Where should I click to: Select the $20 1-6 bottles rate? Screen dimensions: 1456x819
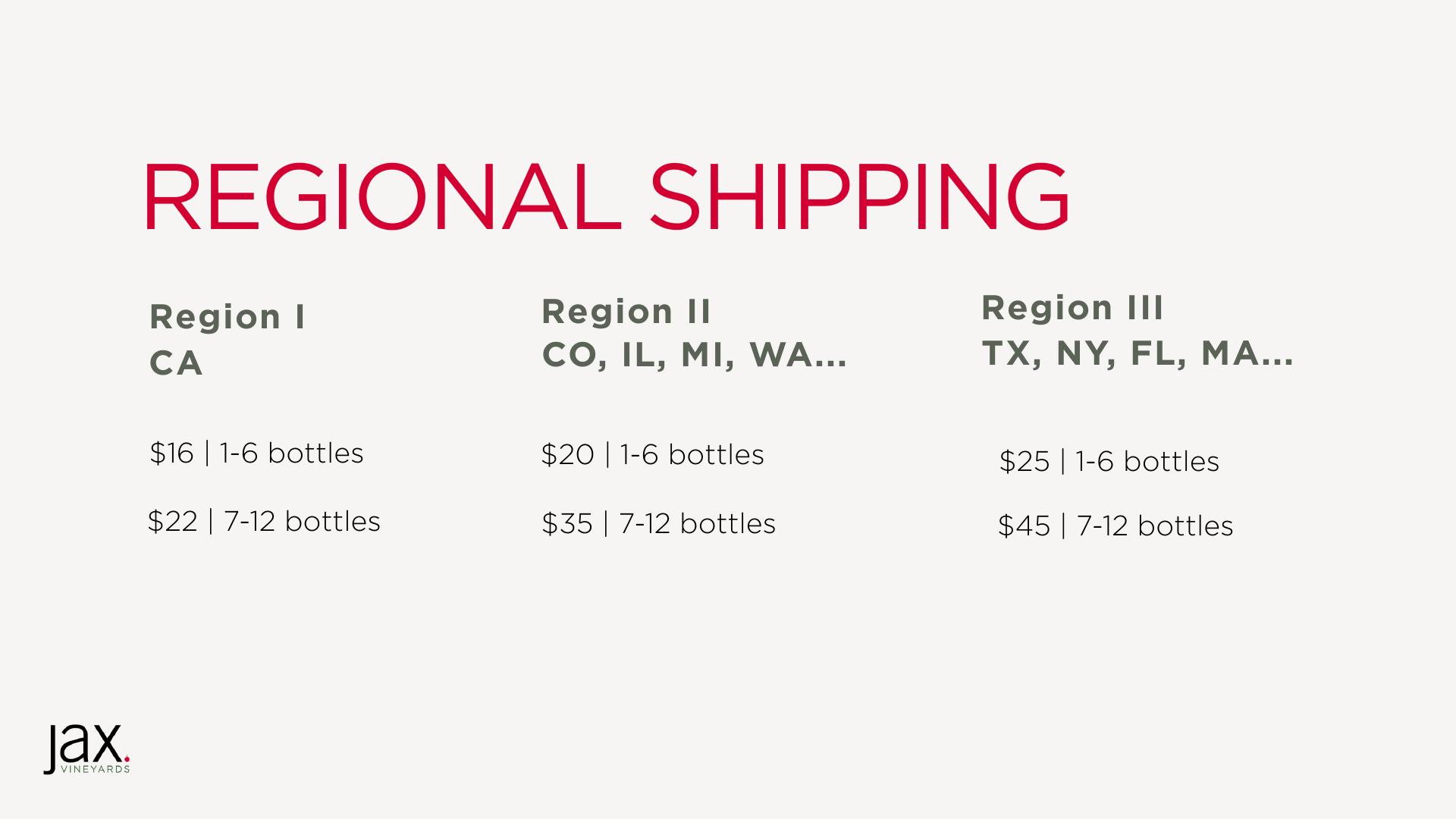coord(652,455)
